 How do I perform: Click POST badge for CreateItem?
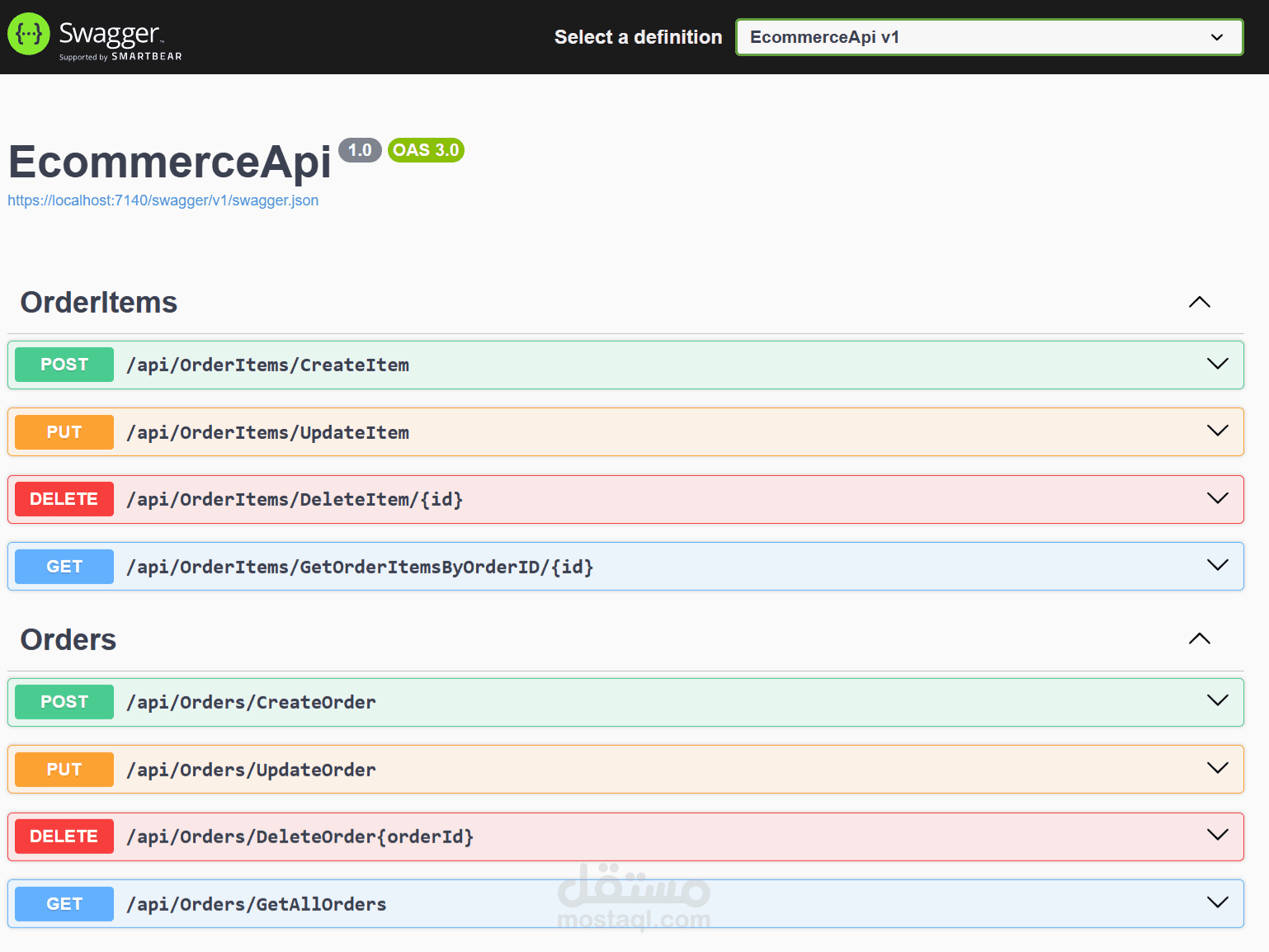click(64, 365)
